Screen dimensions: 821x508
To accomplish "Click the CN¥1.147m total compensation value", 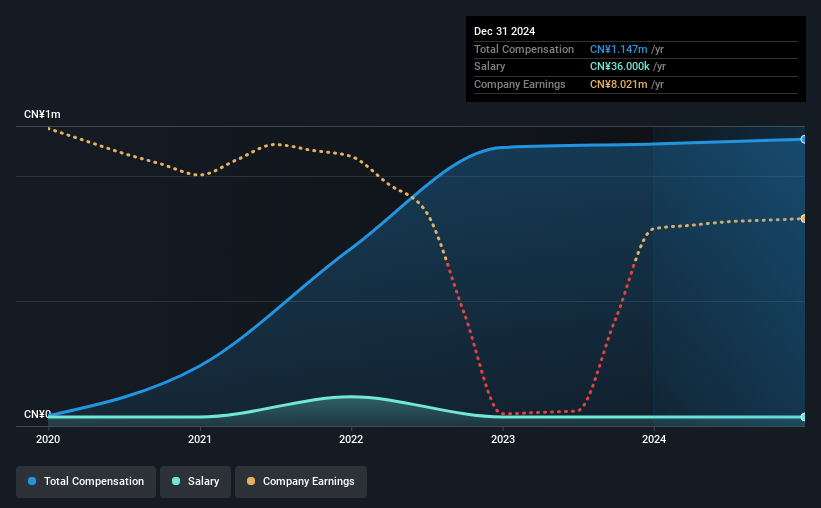I will coord(618,49).
